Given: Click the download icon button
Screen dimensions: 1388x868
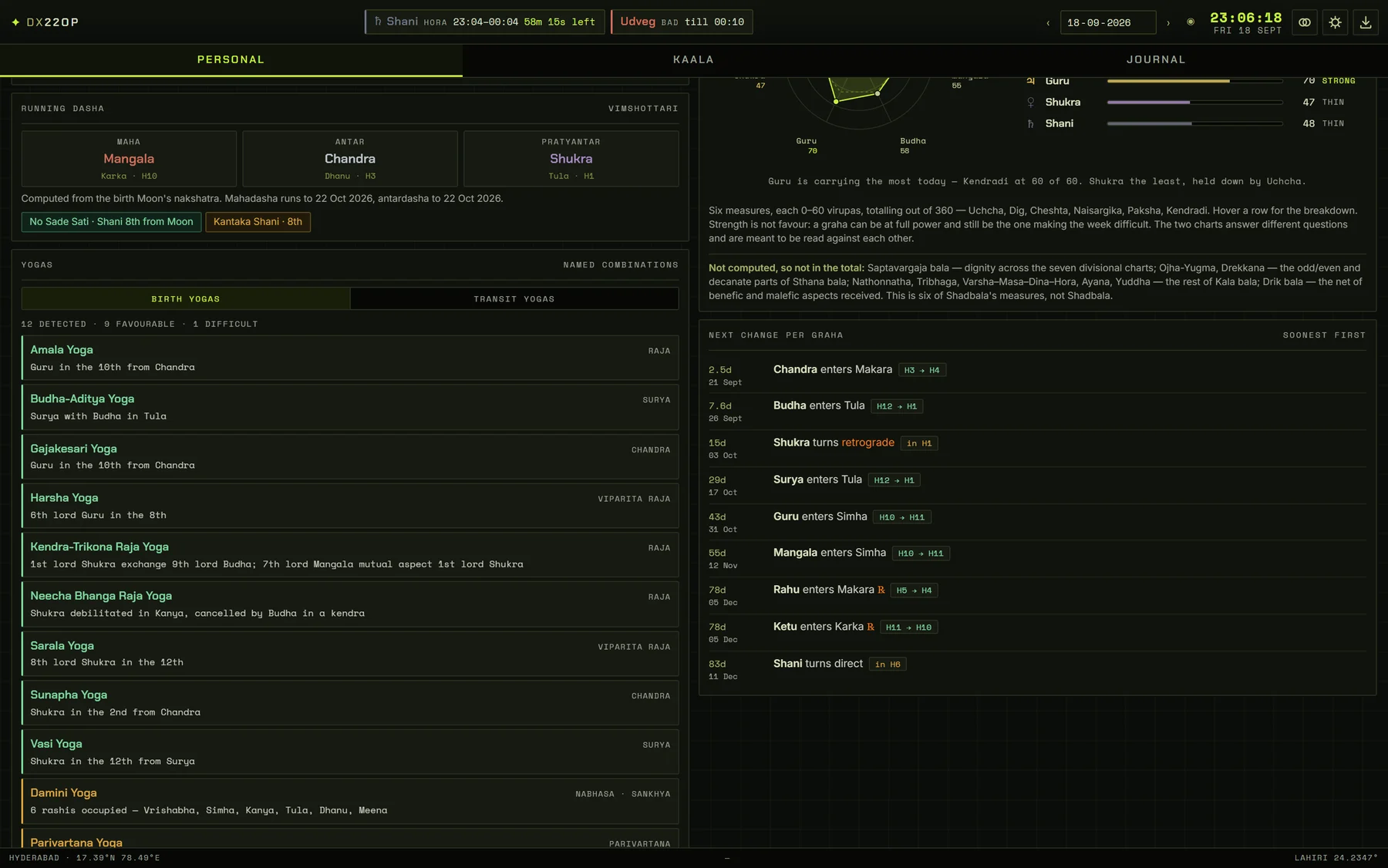Looking at the screenshot, I should pyautogui.click(x=1366, y=22).
